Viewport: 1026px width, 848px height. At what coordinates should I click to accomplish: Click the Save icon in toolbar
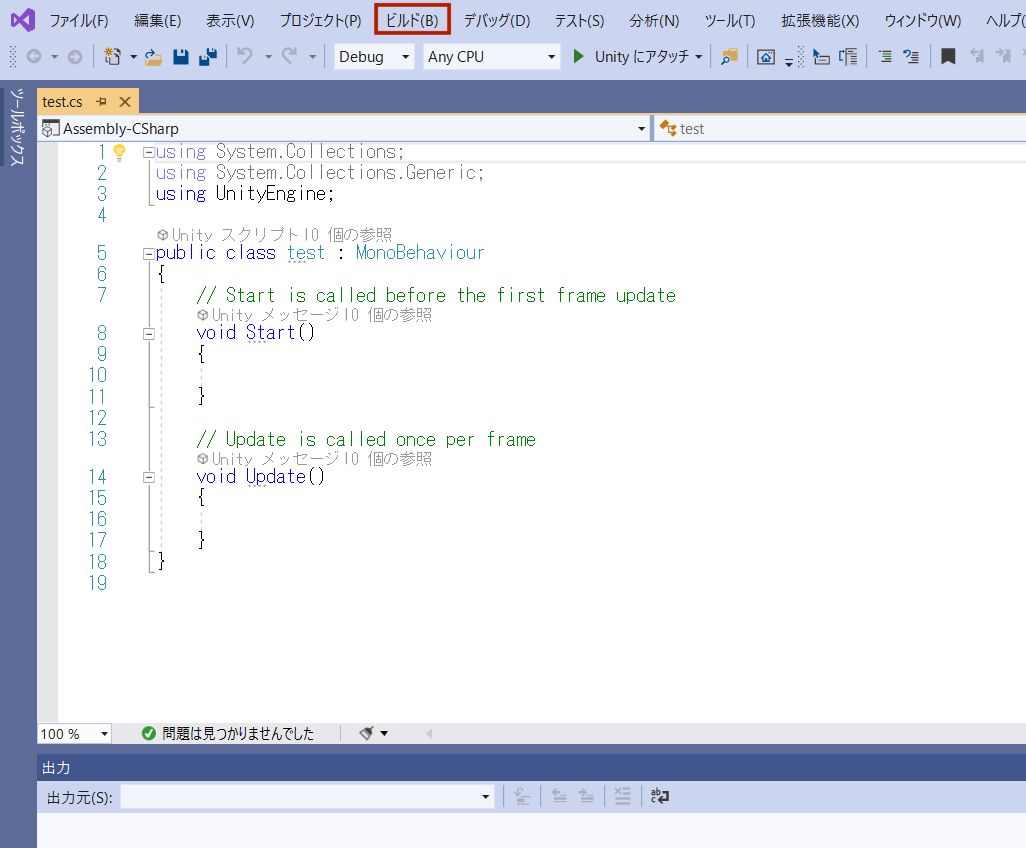pyautogui.click(x=181, y=57)
